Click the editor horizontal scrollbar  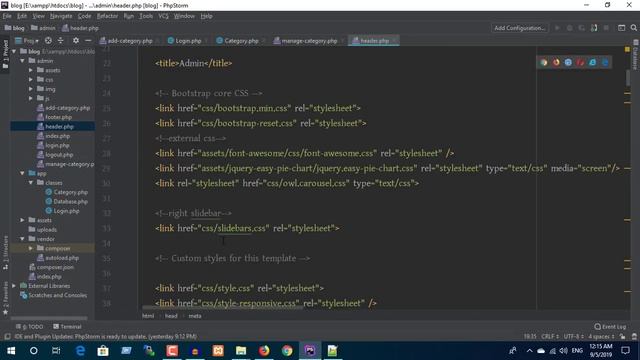222,308
